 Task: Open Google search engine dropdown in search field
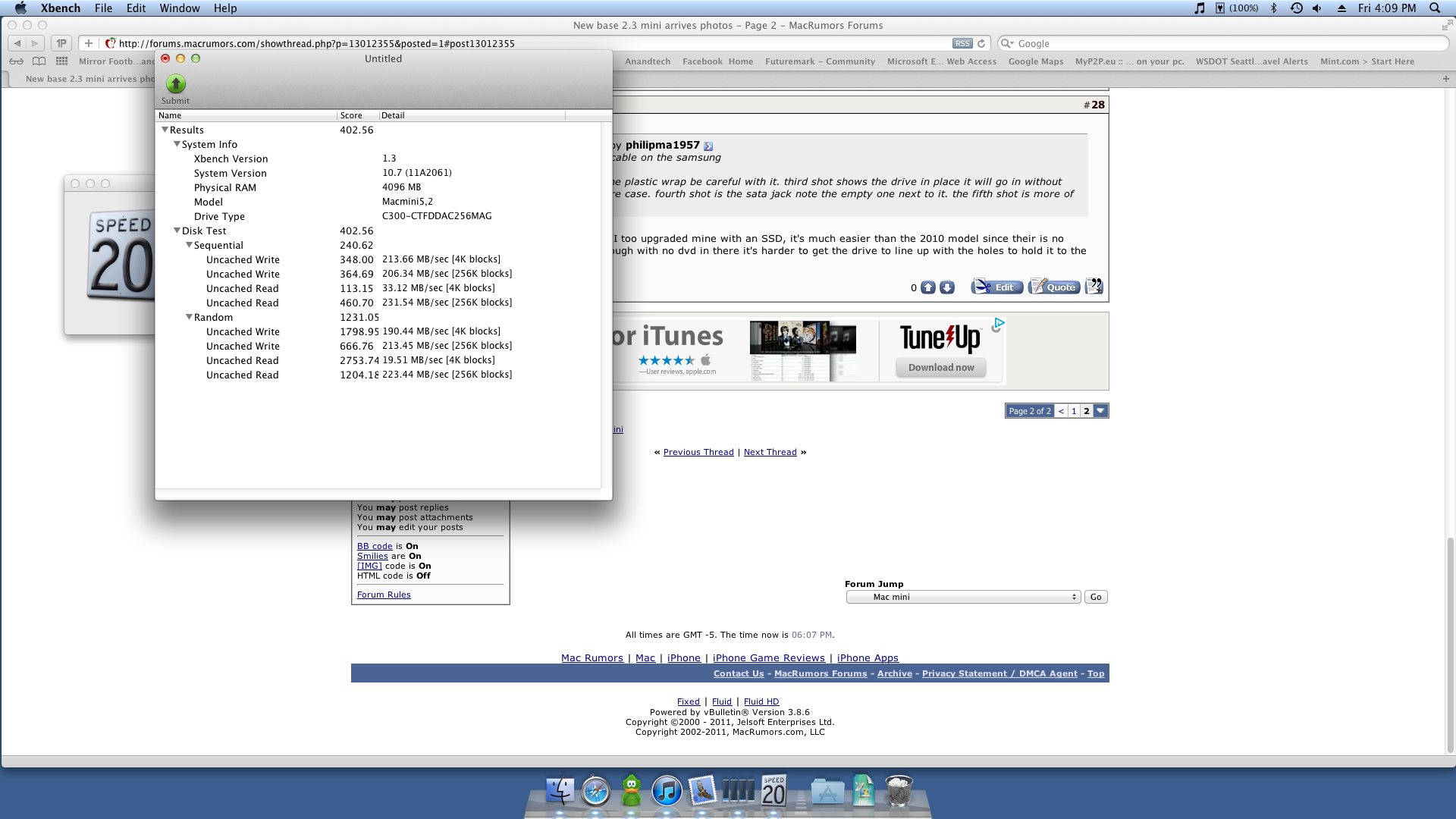coord(1008,44)
